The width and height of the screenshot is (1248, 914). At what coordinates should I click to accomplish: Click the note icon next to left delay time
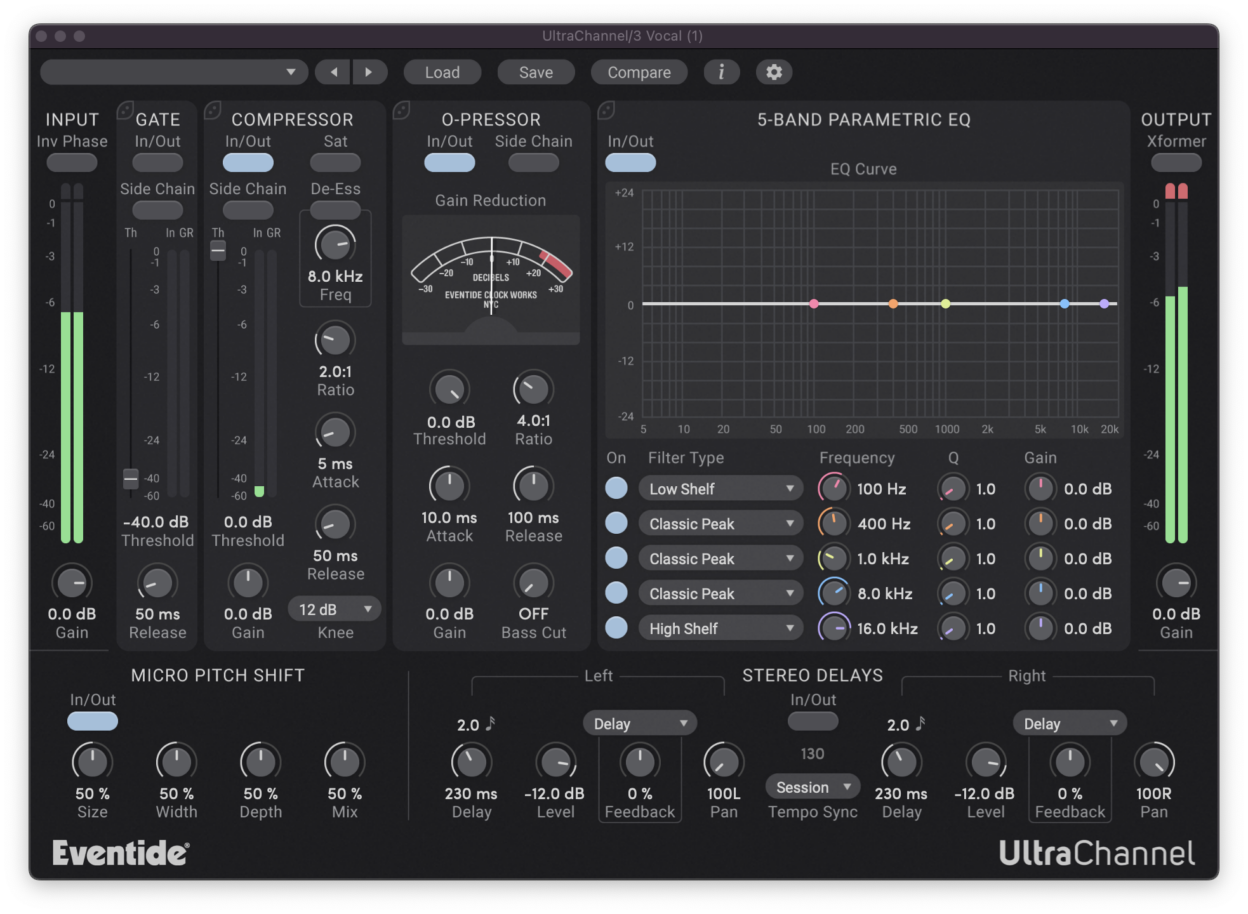[489, 722]
